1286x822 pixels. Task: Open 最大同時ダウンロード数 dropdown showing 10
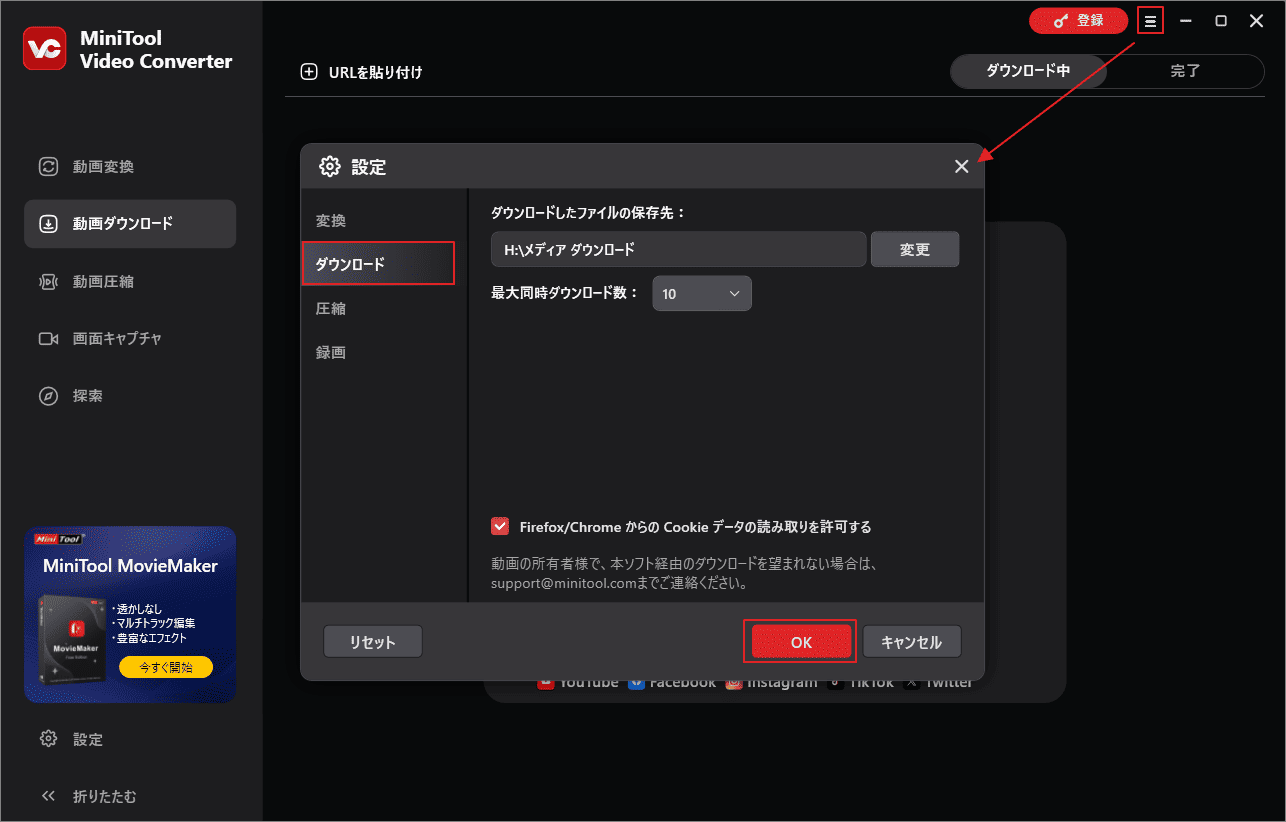point(702,294)
